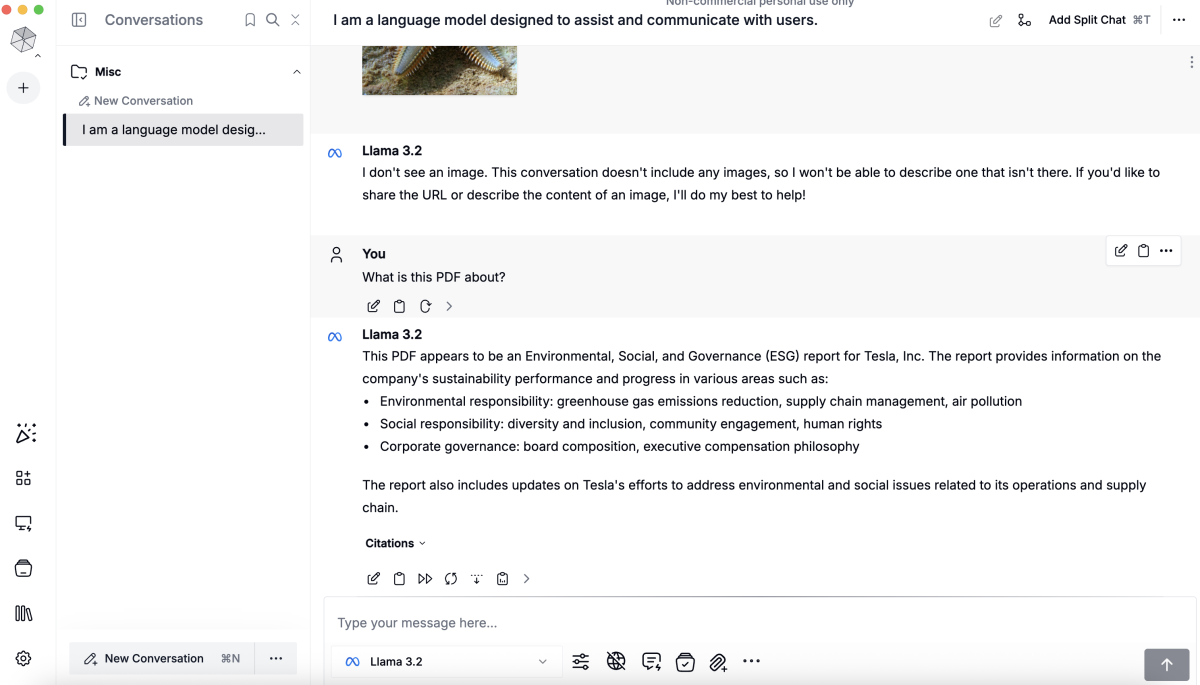This screenshot has height=685, width=1200.
Task: Click the millipede image thumbnail
Action: [x=439, y=70]
